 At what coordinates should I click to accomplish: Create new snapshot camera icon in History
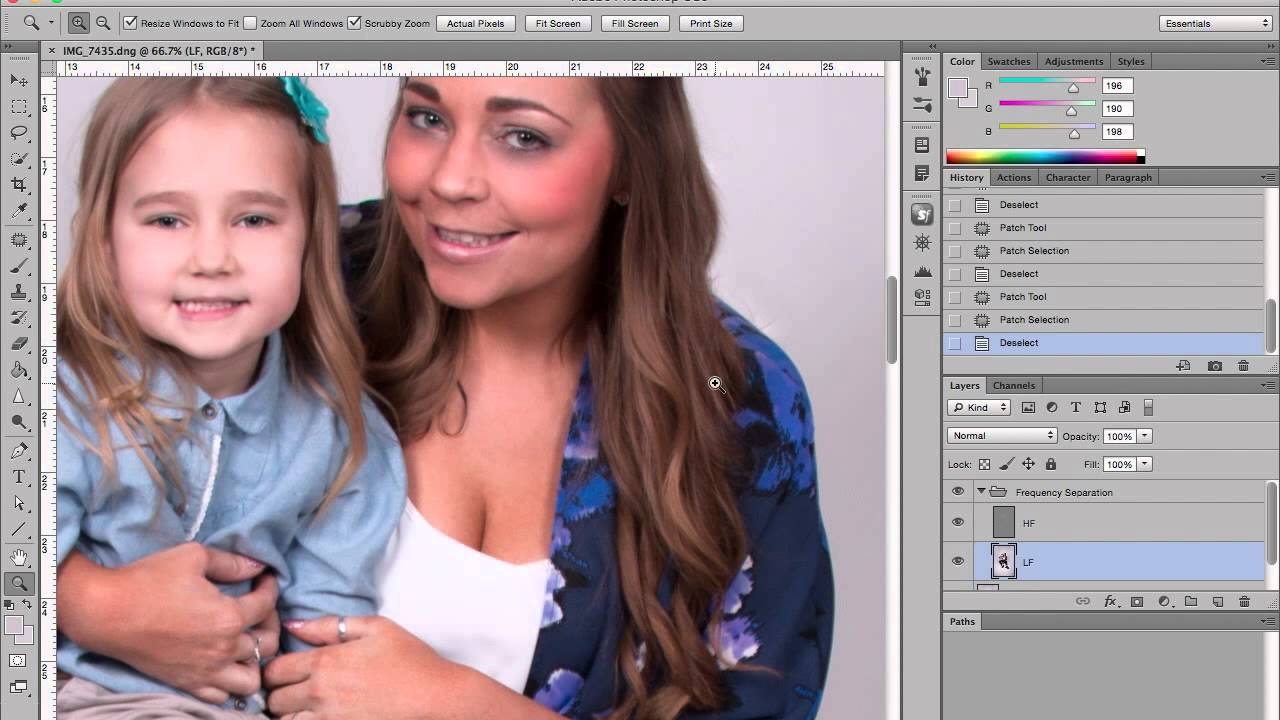1215,366
